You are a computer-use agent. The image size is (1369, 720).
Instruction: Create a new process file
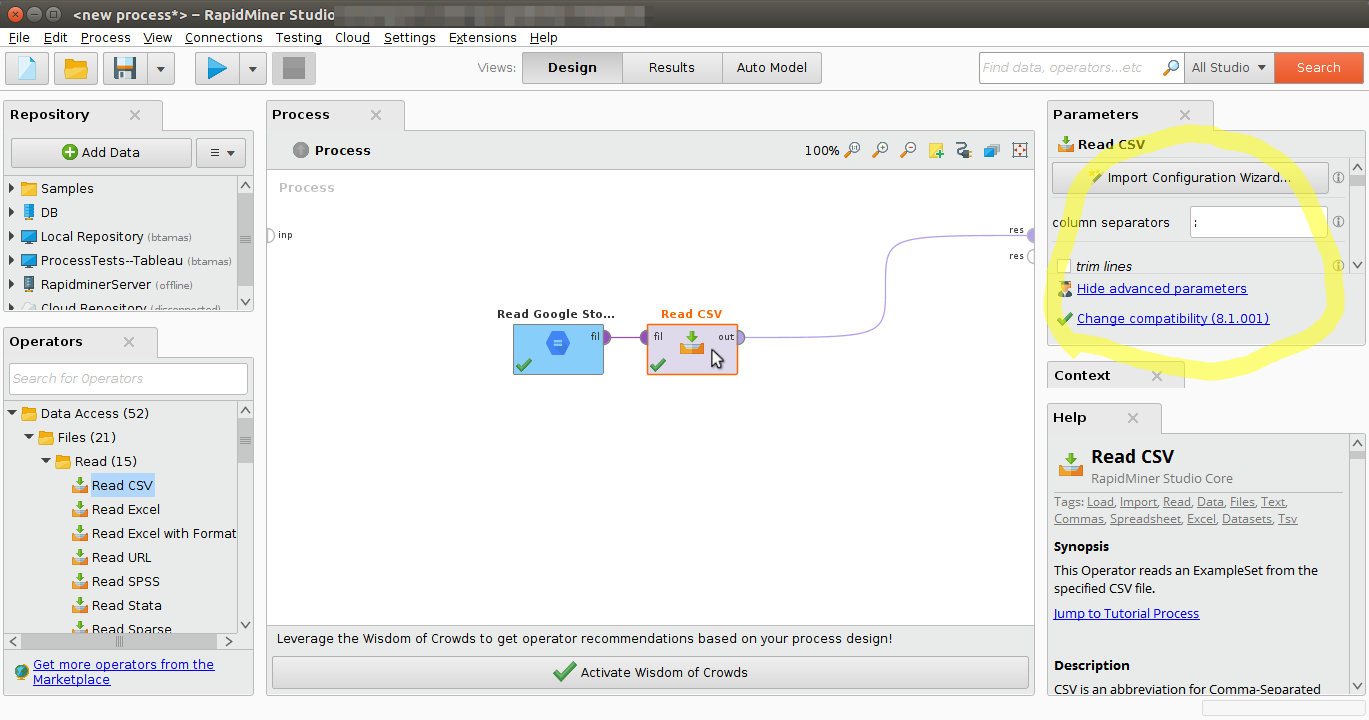(27, 68)
